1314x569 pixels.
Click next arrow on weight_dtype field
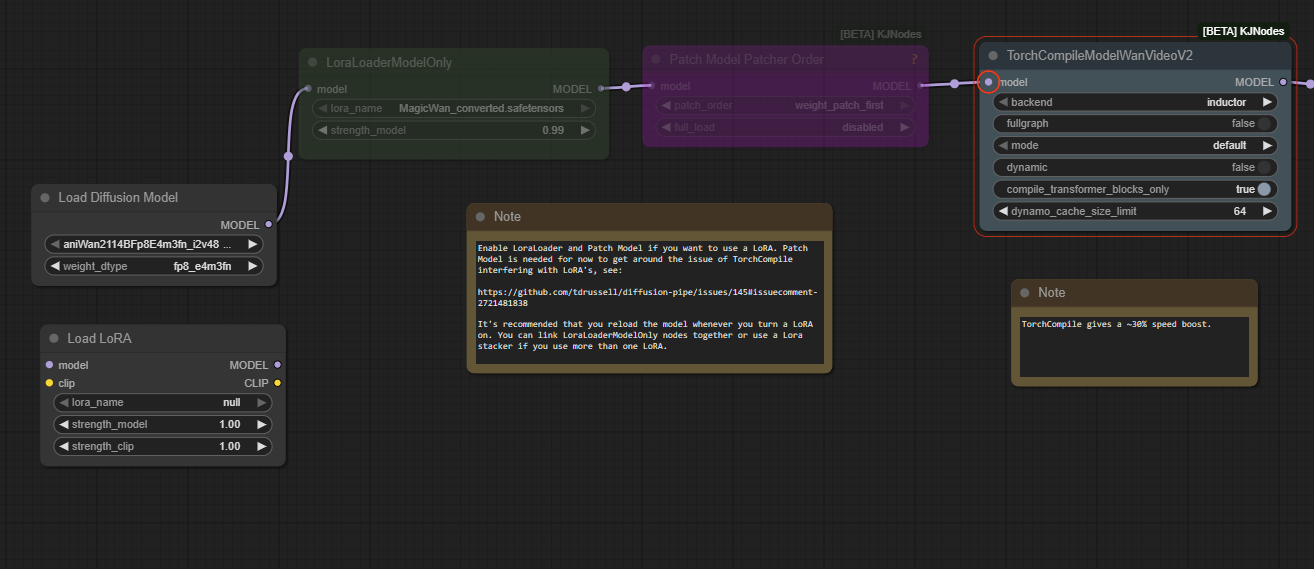point(253,266)
